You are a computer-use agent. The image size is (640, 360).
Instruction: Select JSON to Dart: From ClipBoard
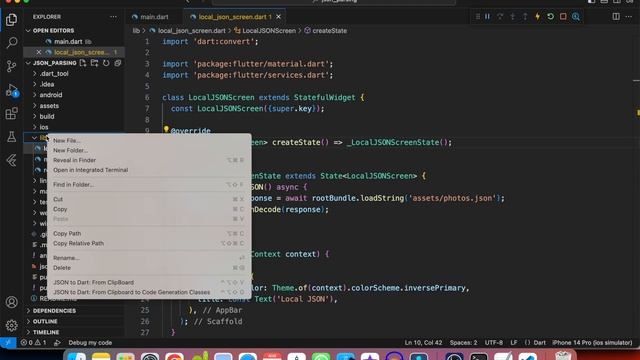[x=149, y=282]
